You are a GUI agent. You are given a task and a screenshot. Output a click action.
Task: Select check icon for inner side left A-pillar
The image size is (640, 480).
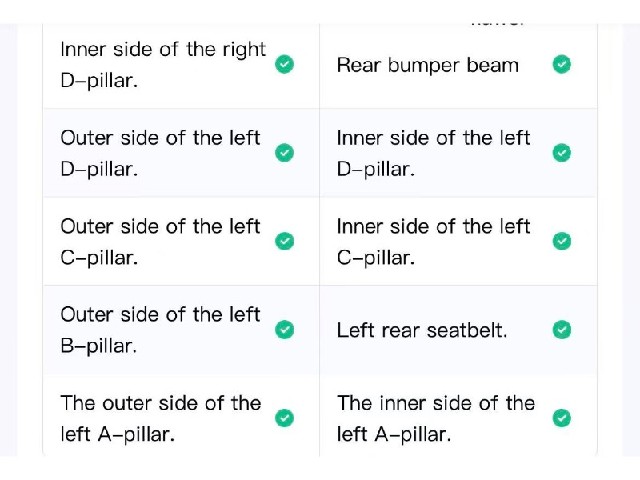pos(562,418)
